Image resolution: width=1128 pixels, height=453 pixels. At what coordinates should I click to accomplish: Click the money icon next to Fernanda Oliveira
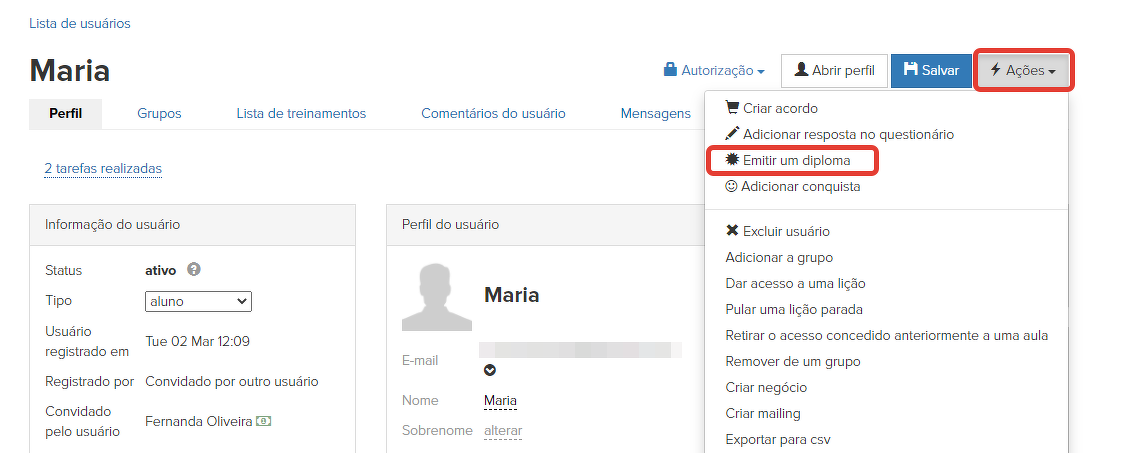[x=263, y=422]
